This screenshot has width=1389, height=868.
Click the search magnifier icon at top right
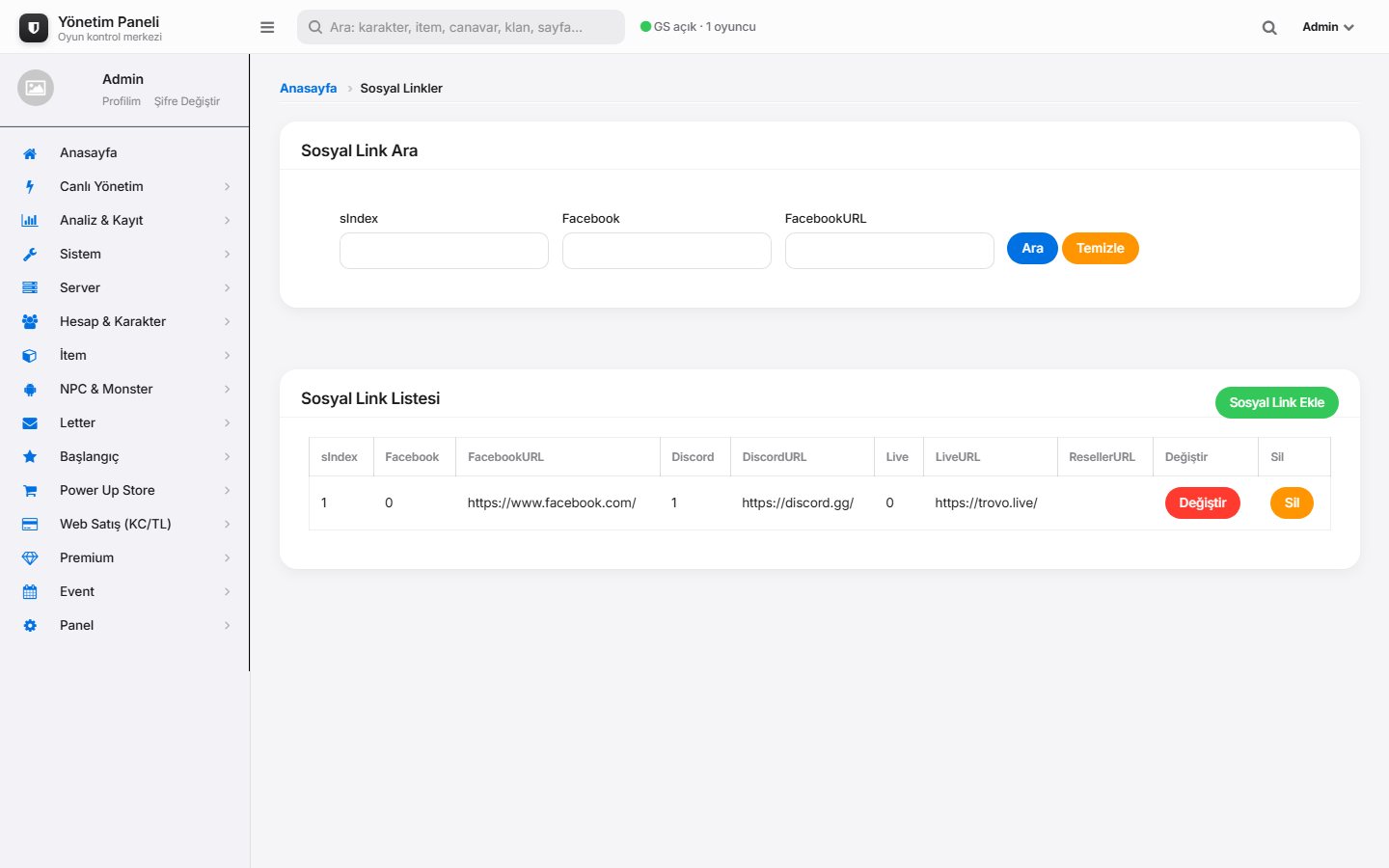[1269, 28]
